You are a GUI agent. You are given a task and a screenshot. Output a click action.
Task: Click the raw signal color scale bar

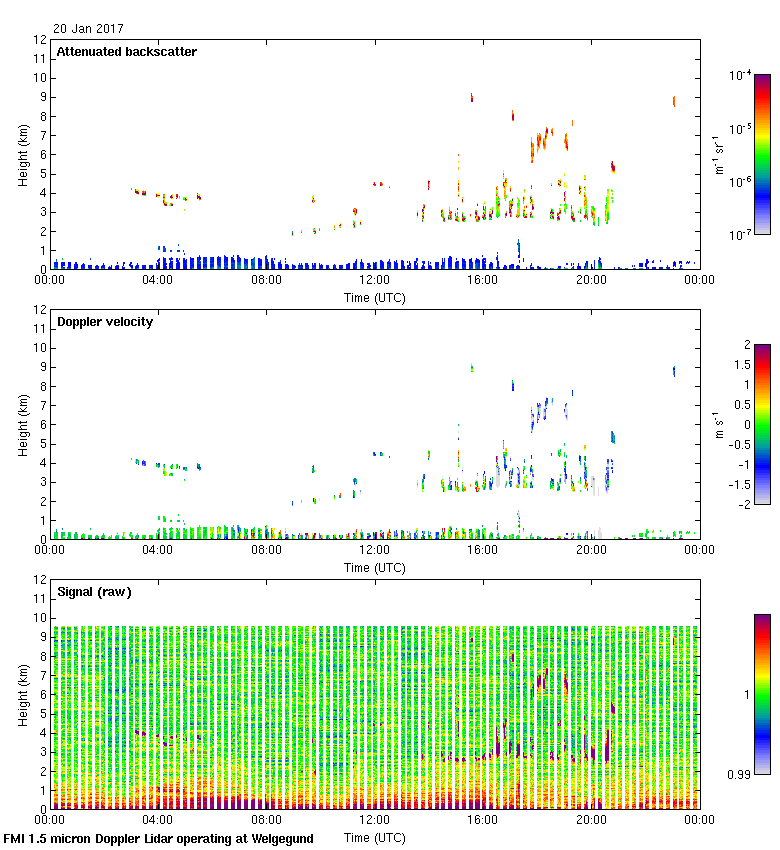point(762,694)
